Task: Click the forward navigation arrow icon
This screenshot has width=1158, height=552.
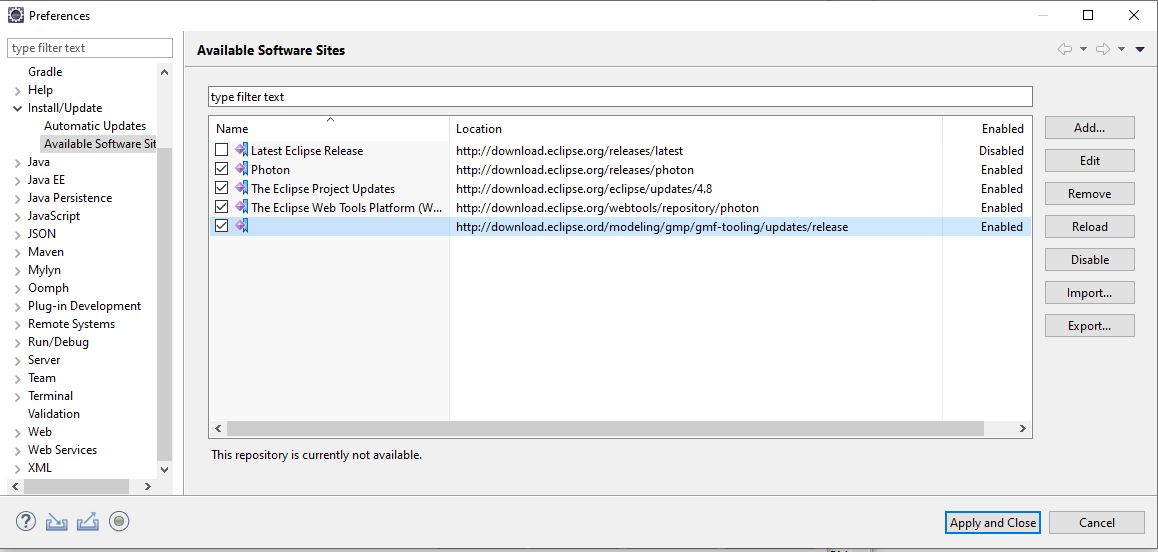Action: point(1103,49)
